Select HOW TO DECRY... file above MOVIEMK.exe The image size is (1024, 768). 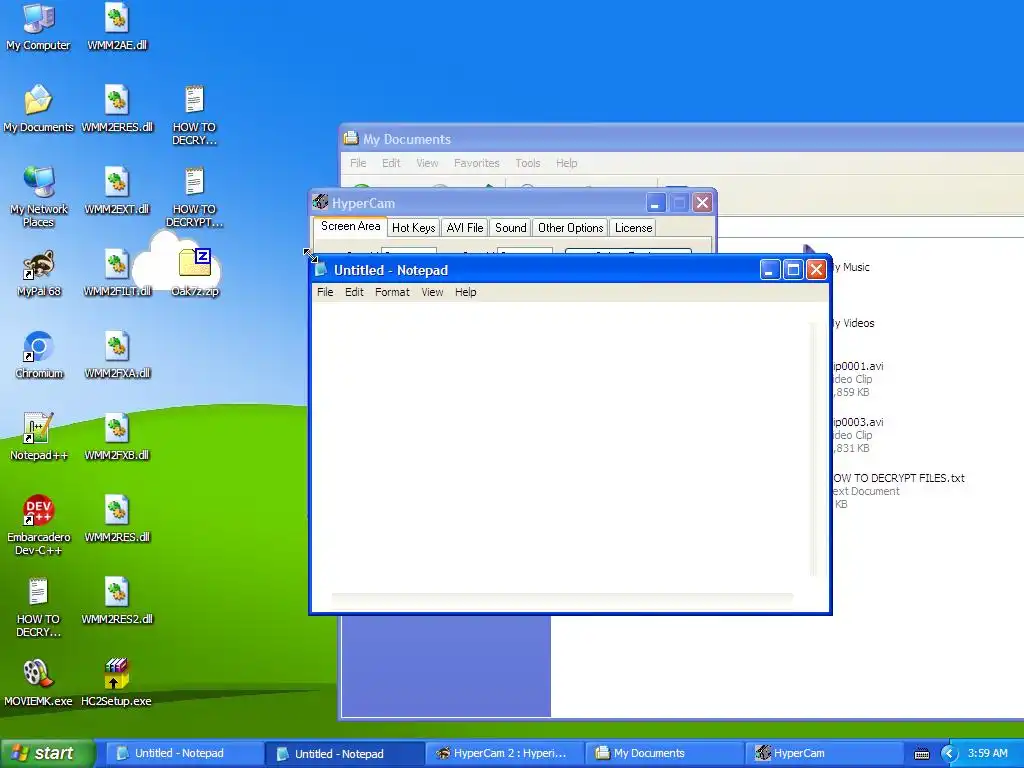click(x=39, y=607)
